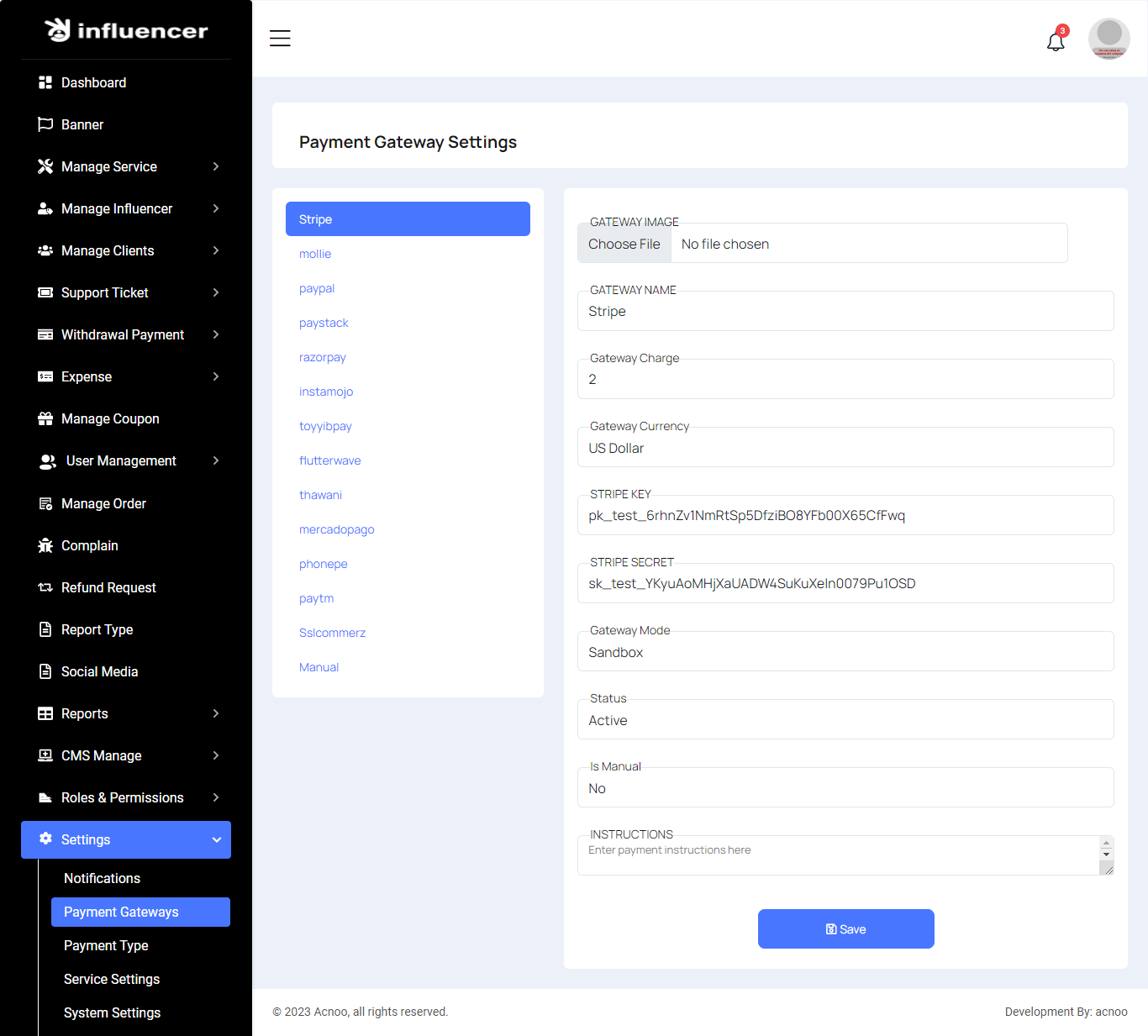Click the Settings gear icon

click(45, 839)
